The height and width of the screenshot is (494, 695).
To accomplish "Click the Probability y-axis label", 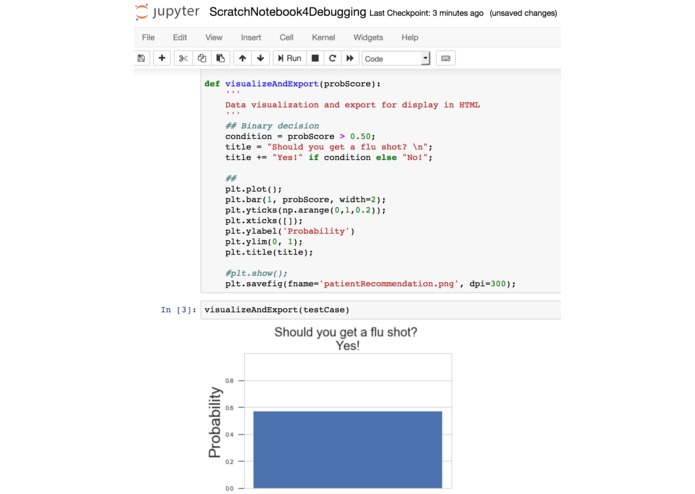I will (x=215, y=422).
